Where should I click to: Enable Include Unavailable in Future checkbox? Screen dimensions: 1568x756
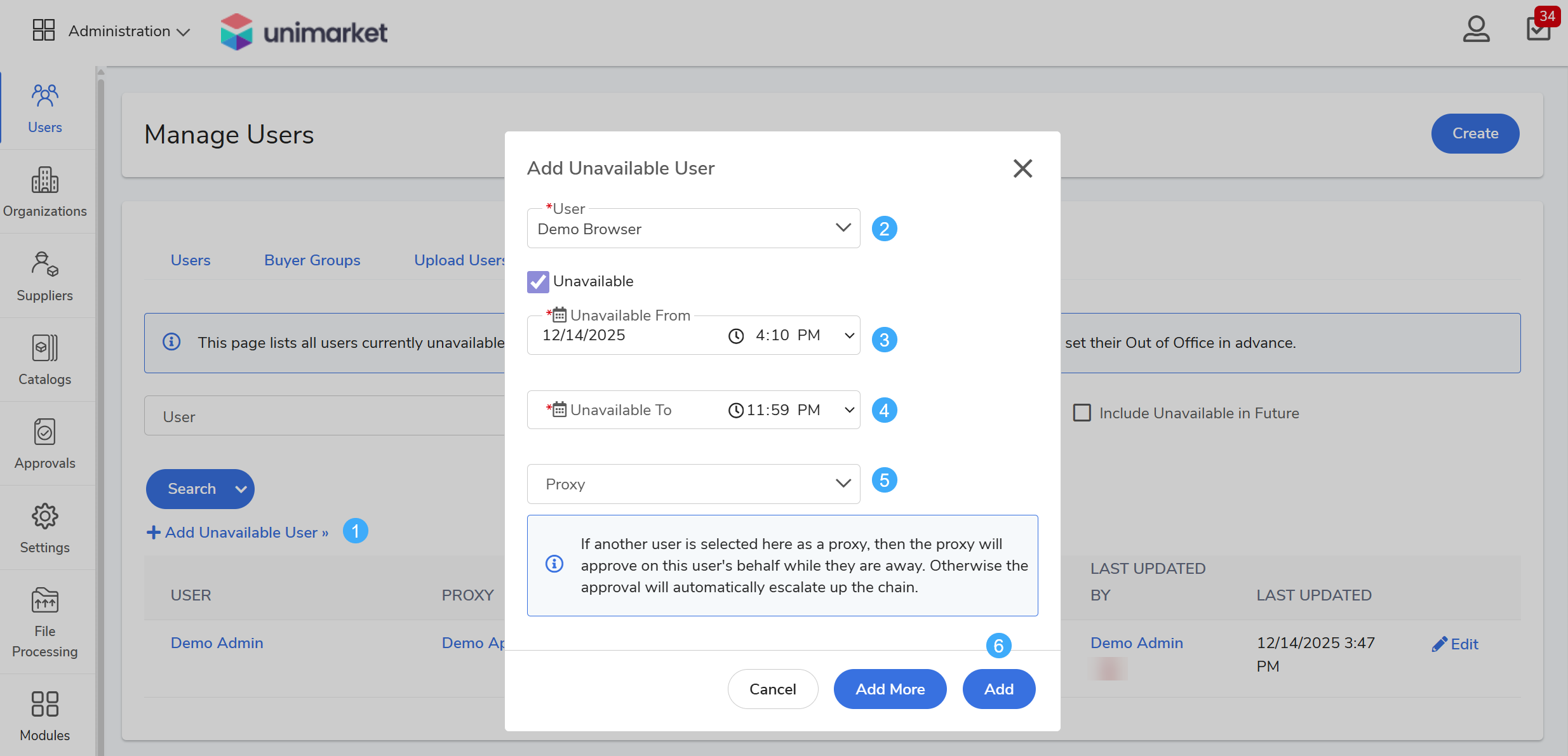pyautogui.click(x=1082, y=413)
